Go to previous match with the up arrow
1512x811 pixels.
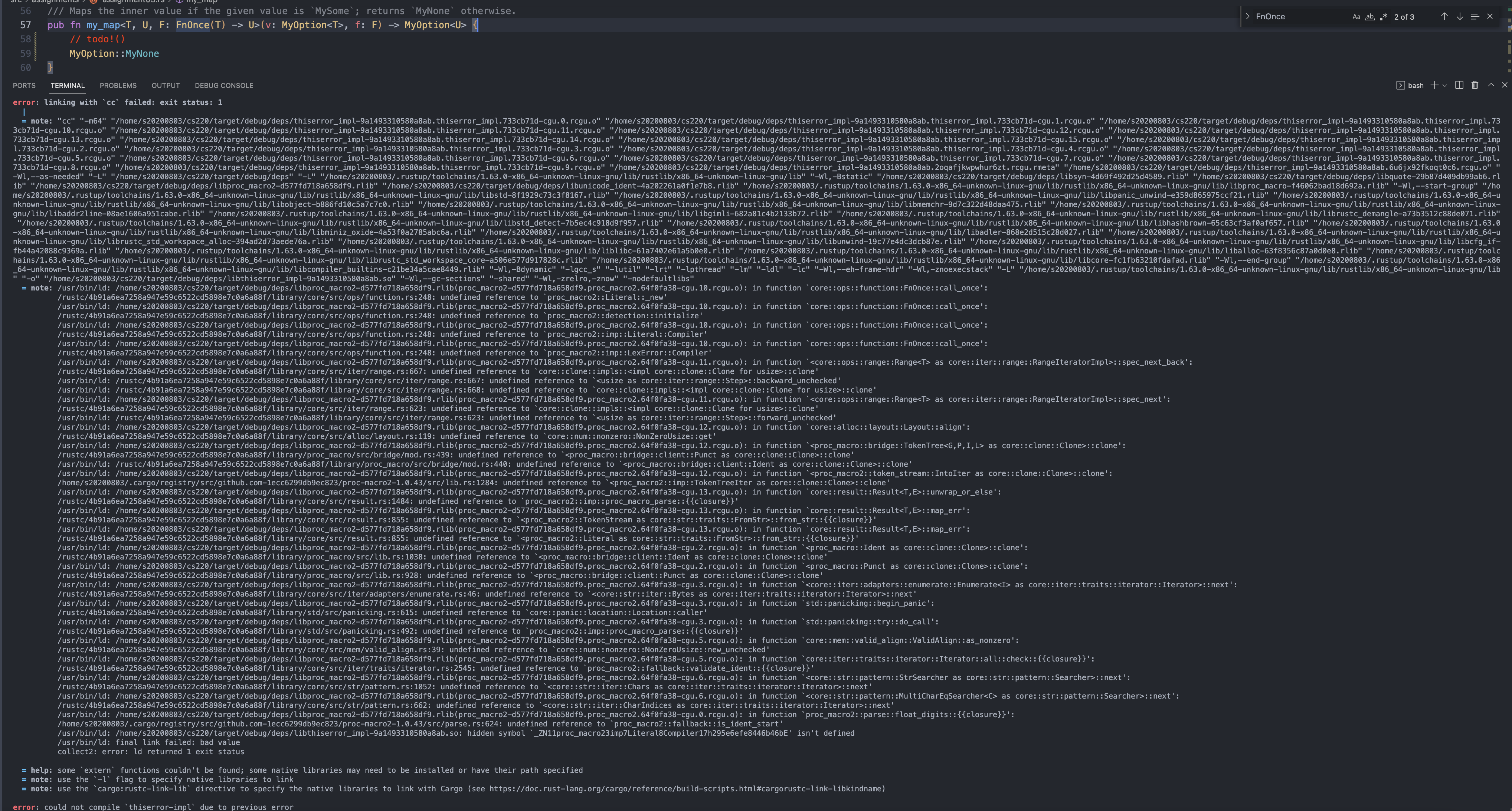click(1444, 16)
